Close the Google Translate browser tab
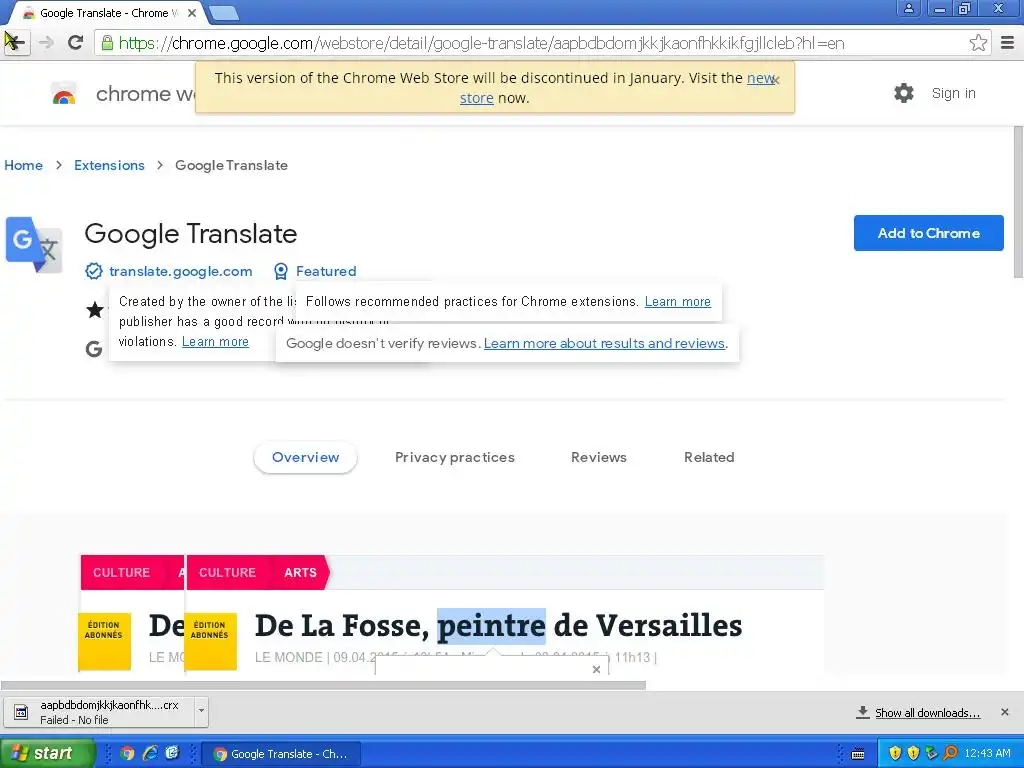 coord(192,13)
